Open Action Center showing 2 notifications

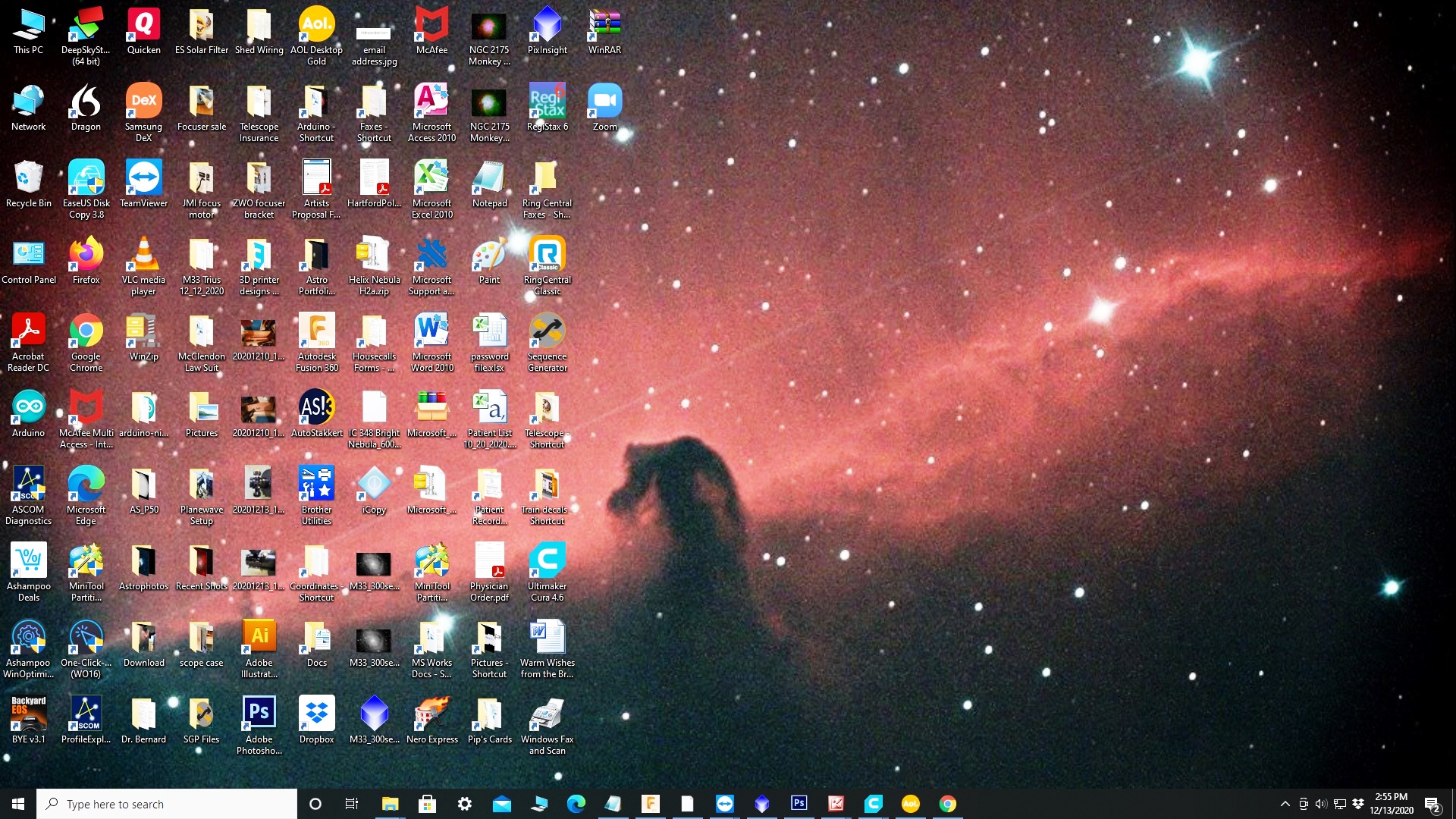1432,804
